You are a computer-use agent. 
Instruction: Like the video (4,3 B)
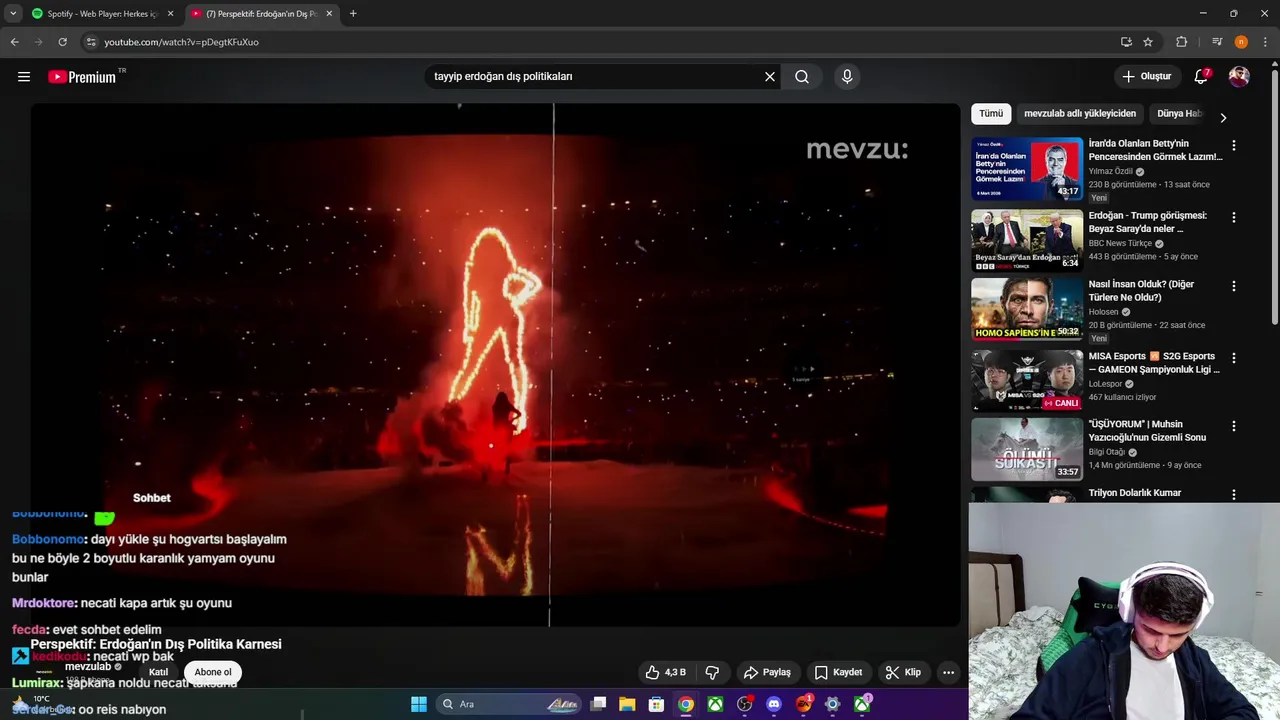coord(666,672)
